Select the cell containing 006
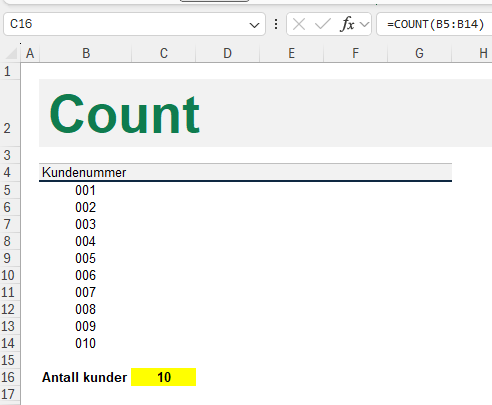This screenshot has height=405, width=492. (x=86, y=275)
